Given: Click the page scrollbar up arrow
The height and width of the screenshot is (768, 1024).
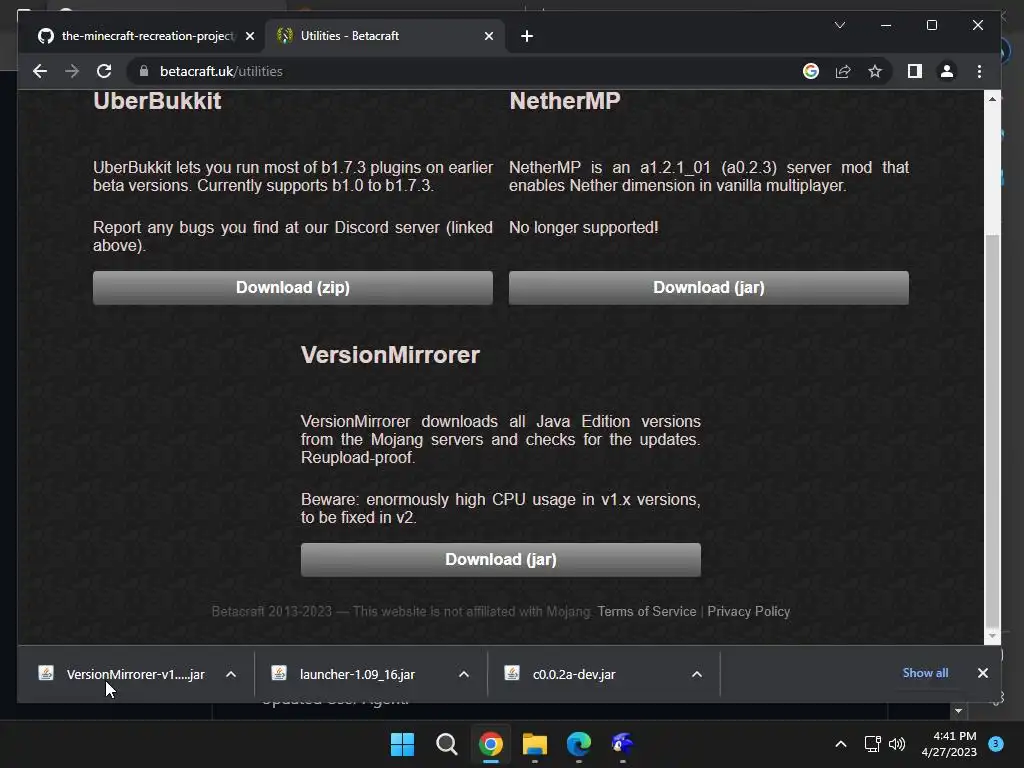Looking at the screenshot, I should tap(992, 99).
